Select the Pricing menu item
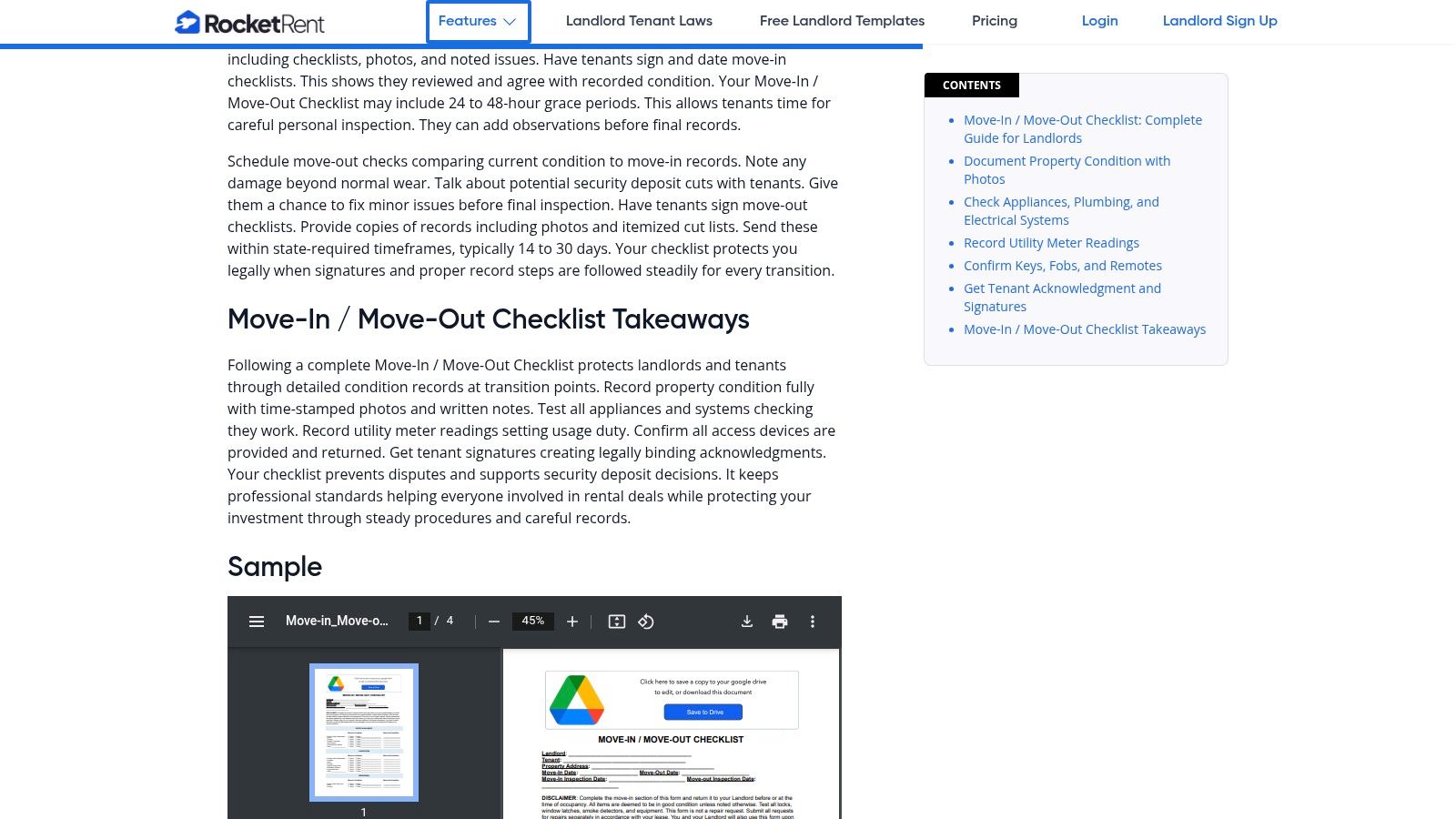 (x=995, y=21)
